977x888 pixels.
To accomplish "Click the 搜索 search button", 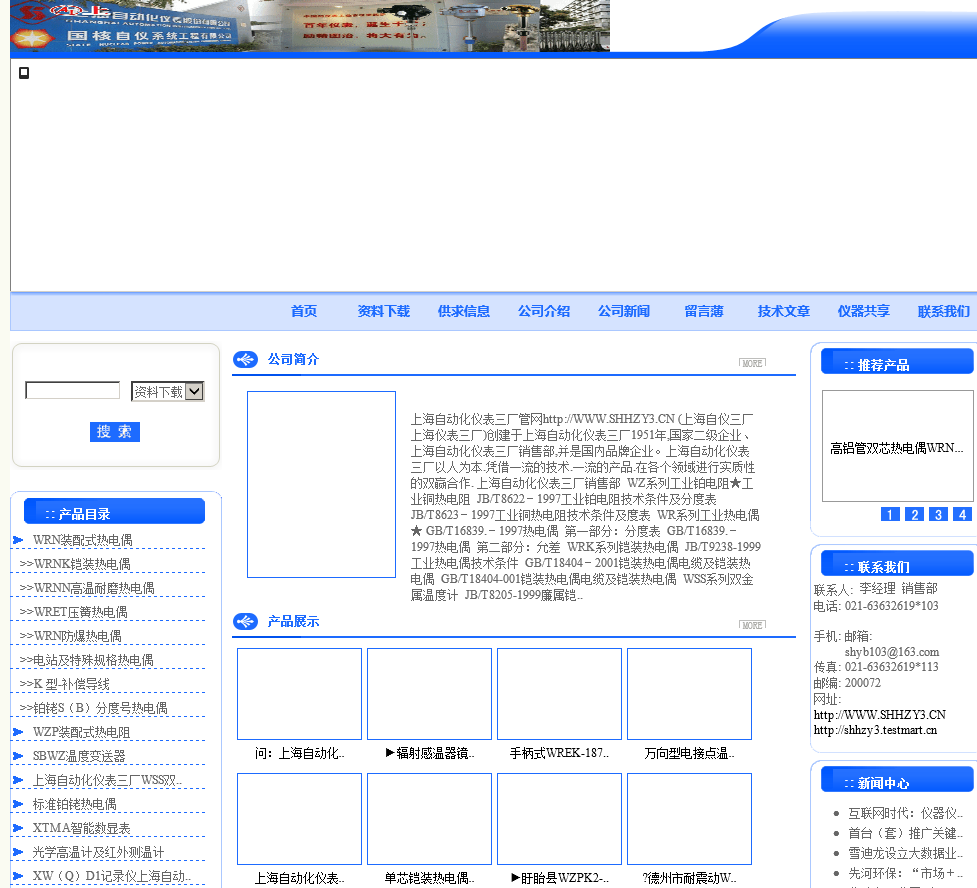I will click(x=115, y=431).
